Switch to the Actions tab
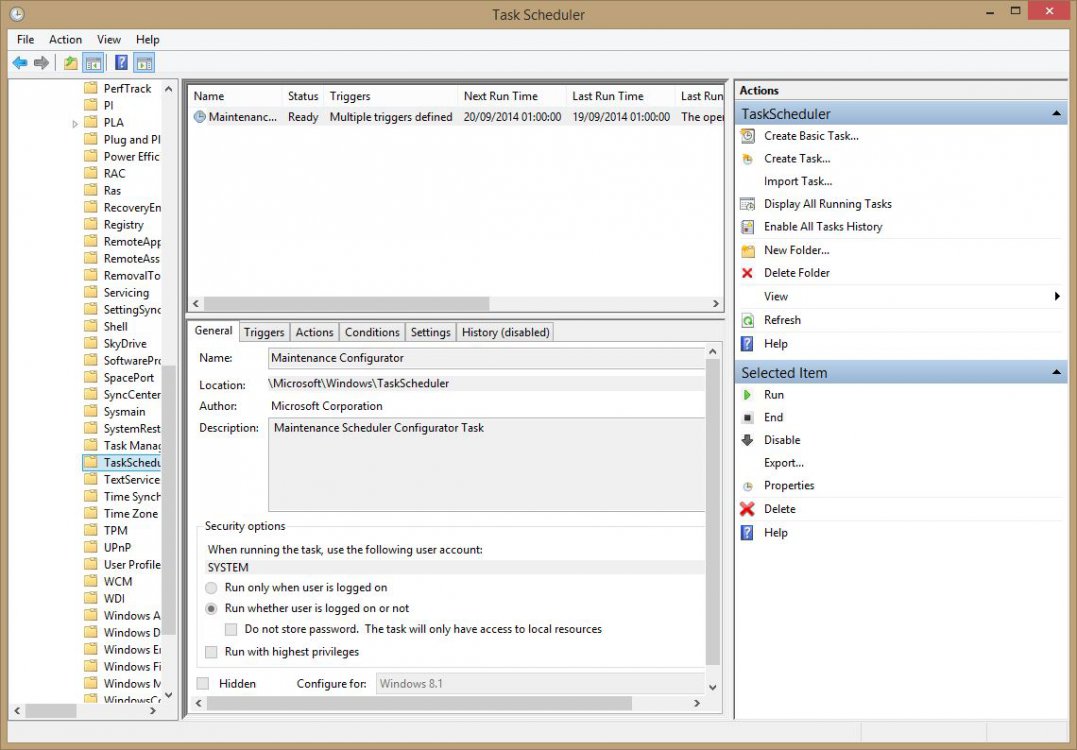 [x=314, y=332]
